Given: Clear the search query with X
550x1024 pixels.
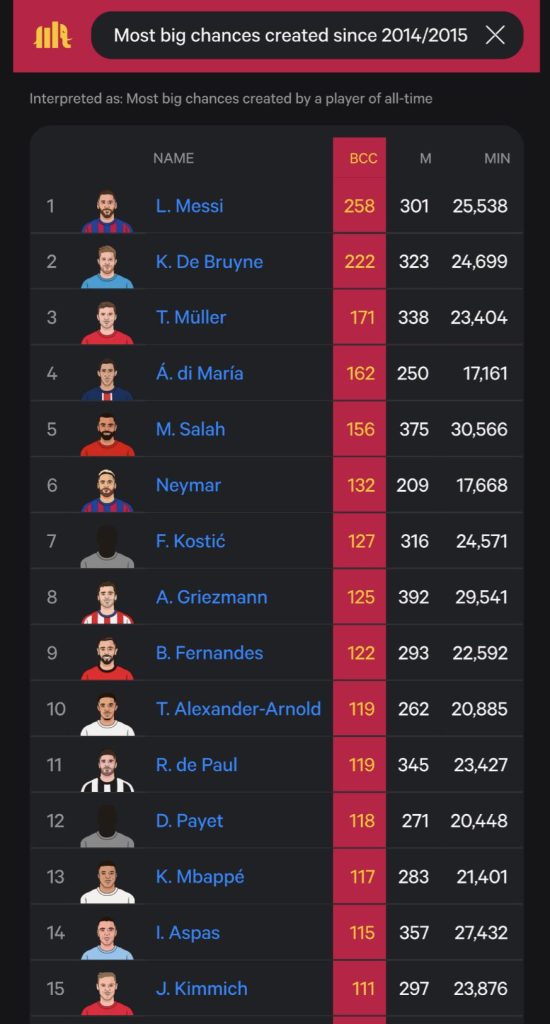Looking at the screenshot, I should pyautogui.click(x=496, y=35).
